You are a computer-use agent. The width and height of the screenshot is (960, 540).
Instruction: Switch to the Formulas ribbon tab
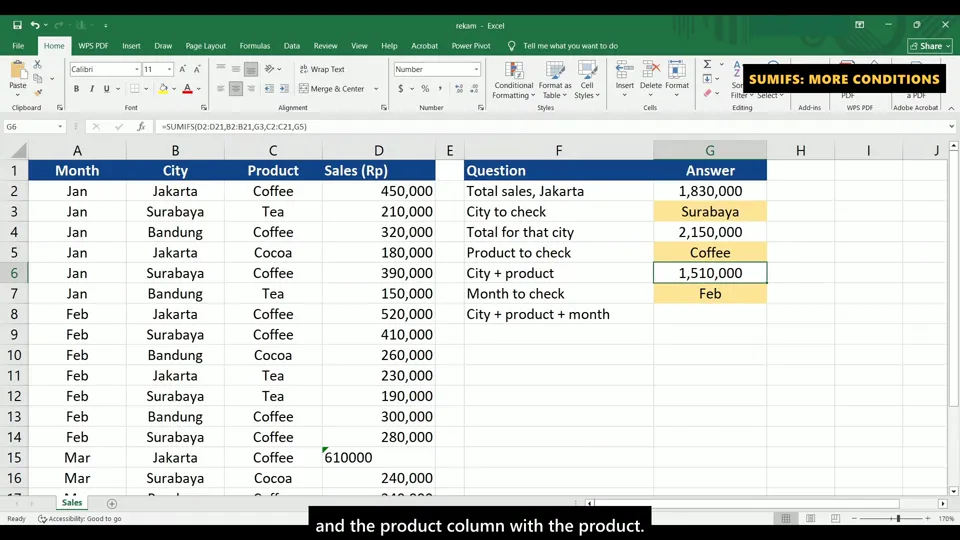click(x=255, y=46)
